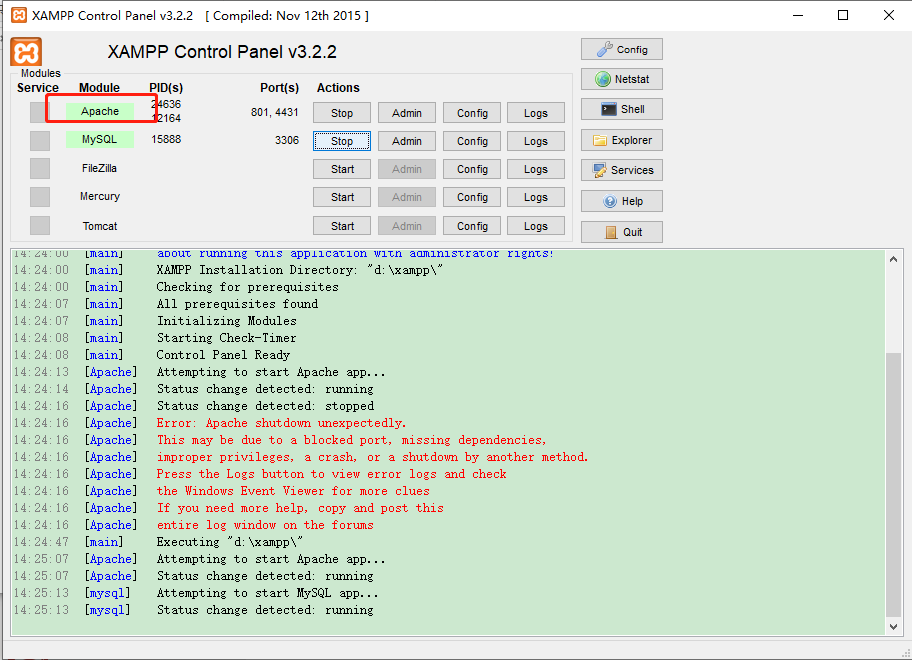Image resolution: width=912 pixels, height=660 pixels.
Task: Open the FileZilla Logs menu
Action: 536,169
